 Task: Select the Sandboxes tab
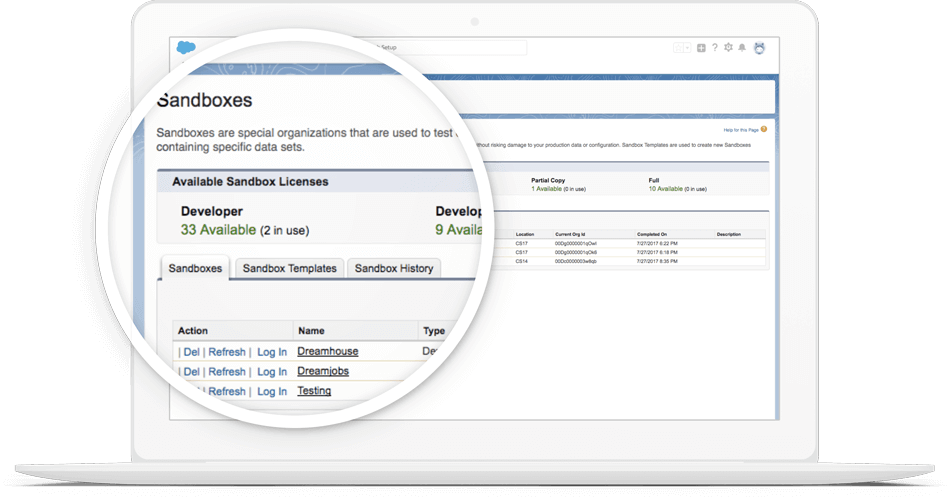pos(195,268)
